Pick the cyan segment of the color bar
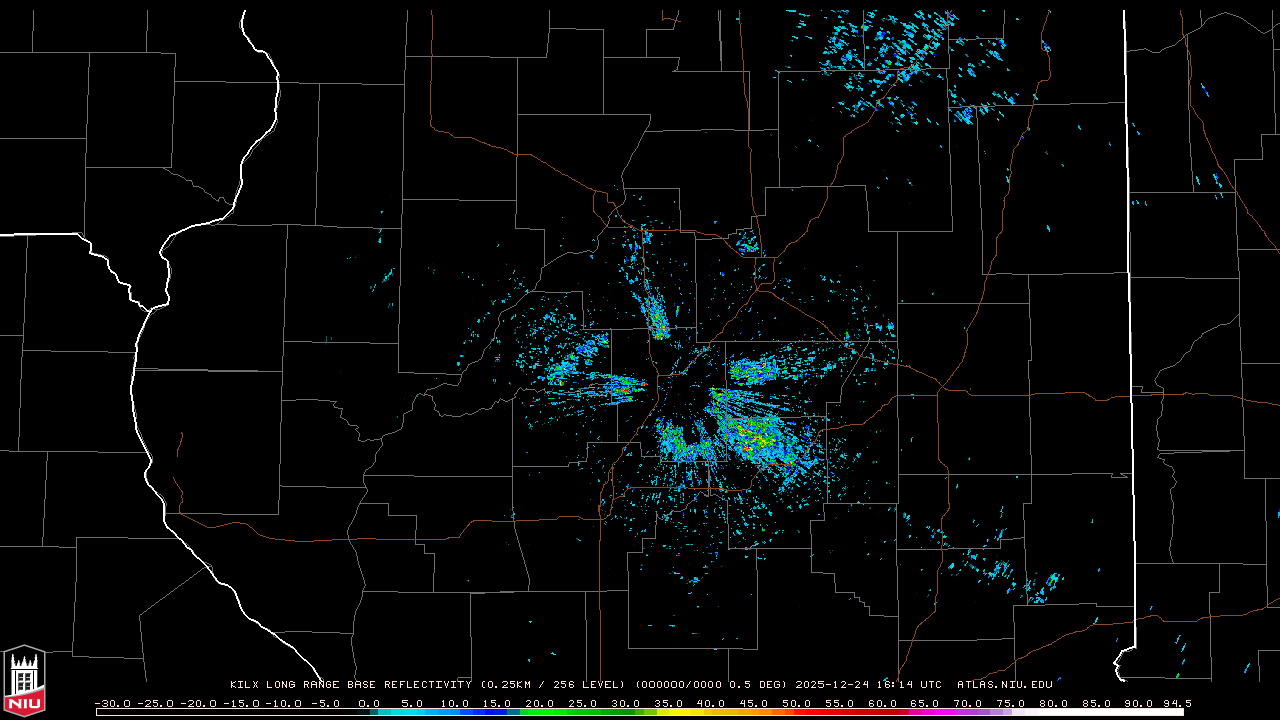The width and height of the screenshot is (1280, 720). tap(400, 712)
